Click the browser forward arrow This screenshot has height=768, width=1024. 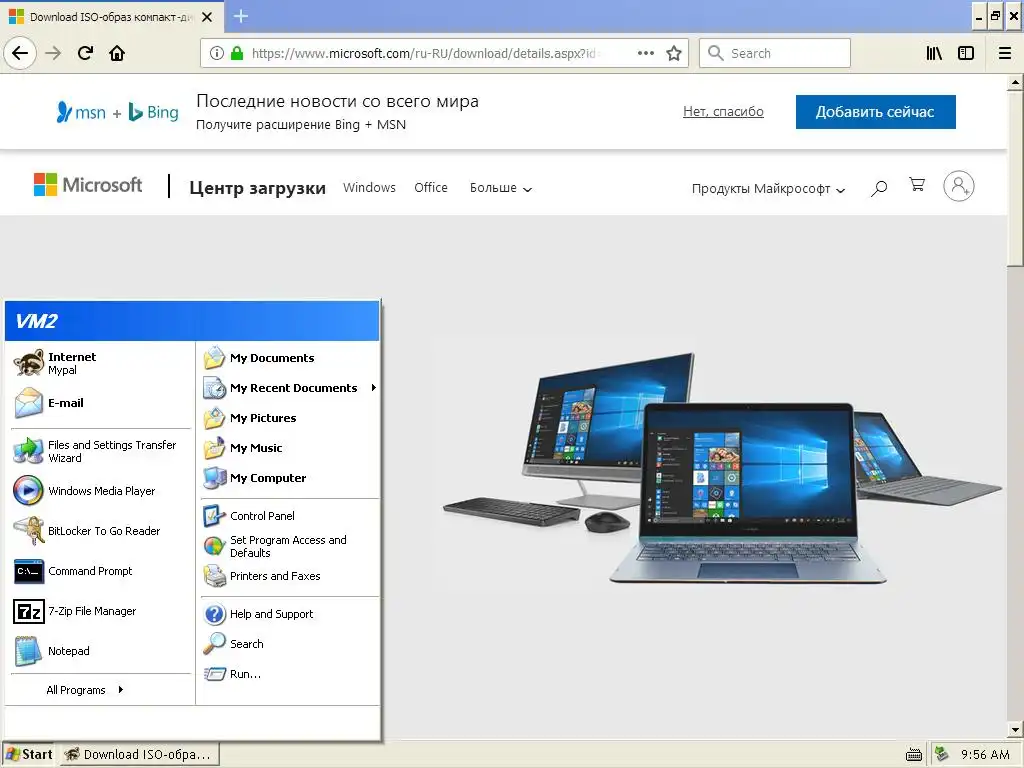[x=53, y=53]
